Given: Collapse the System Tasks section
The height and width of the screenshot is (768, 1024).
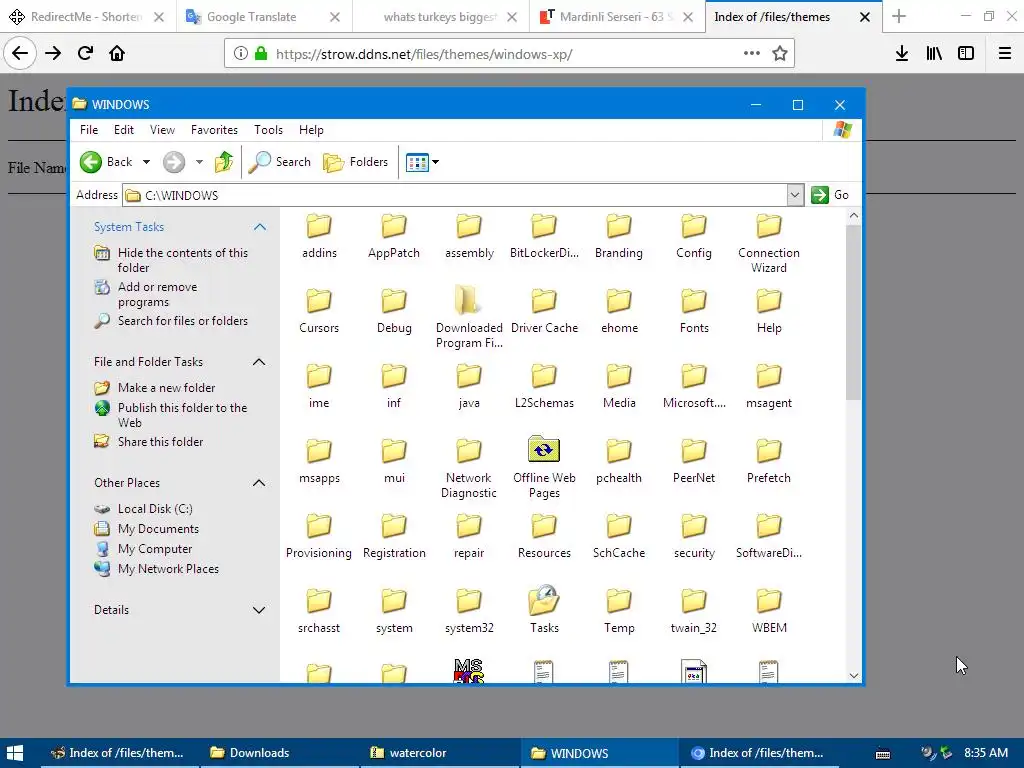Looking at the screenshot, I should [x=259, y=227].
